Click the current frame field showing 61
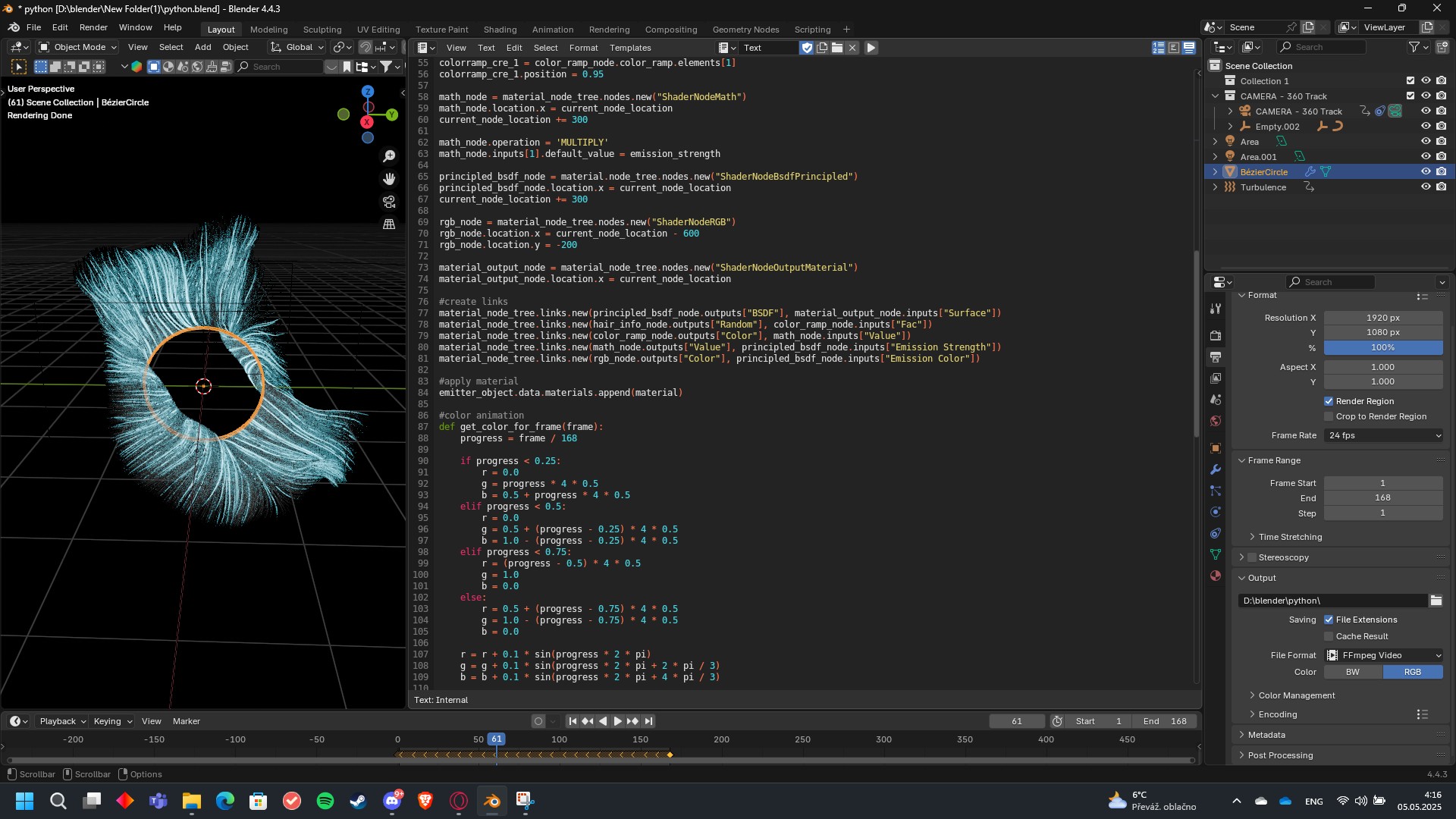This screenshot has width=1456, height=819. click(1017, 721)
